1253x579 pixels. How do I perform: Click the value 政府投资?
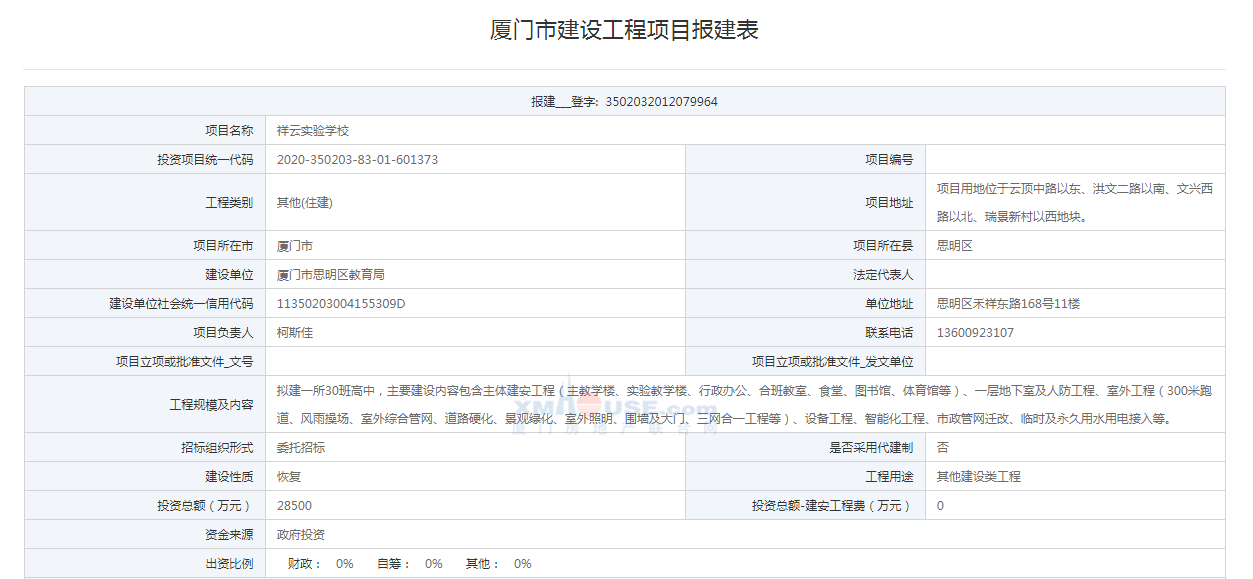301,535
